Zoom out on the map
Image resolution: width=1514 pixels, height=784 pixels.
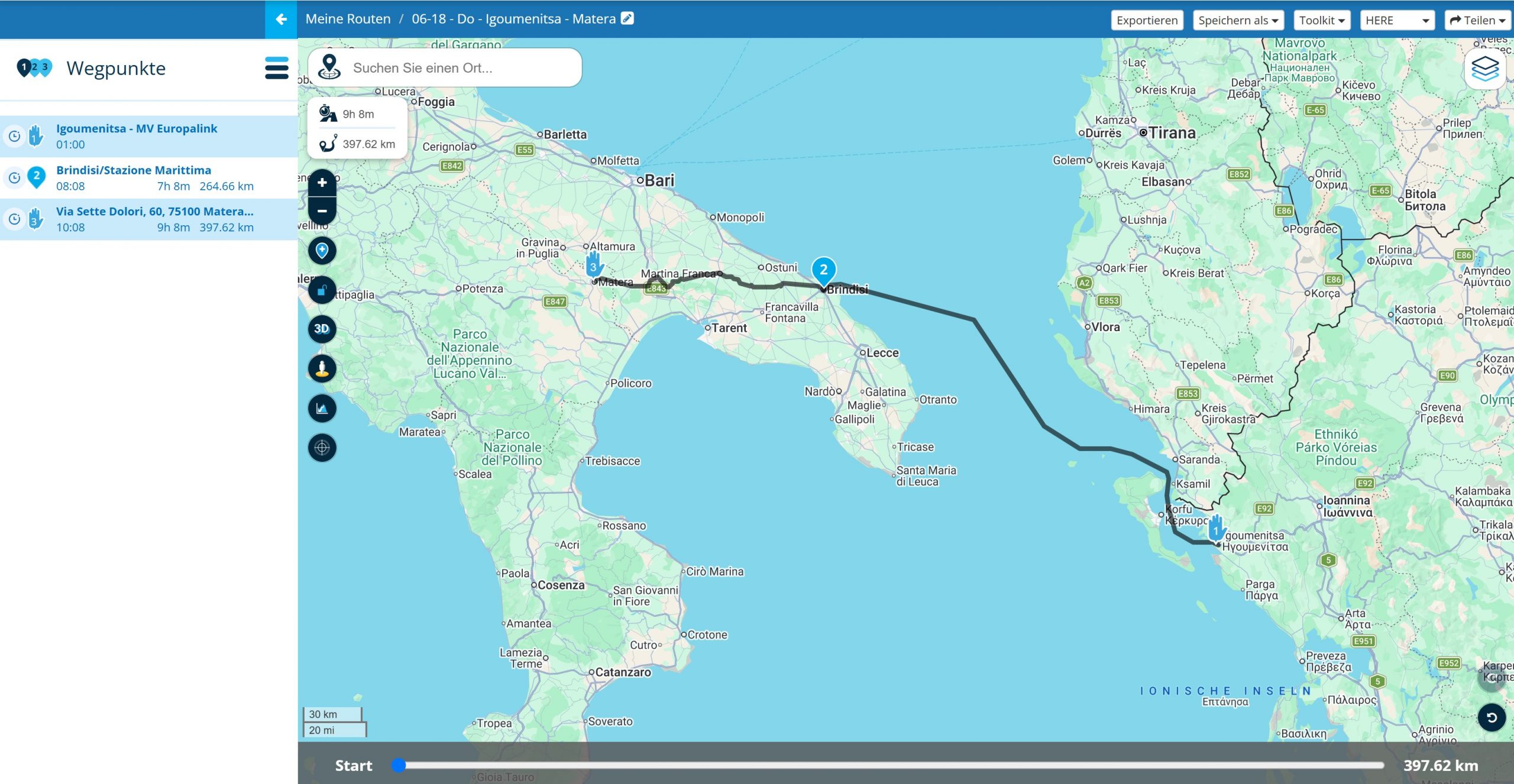click(x=322, y=210)
